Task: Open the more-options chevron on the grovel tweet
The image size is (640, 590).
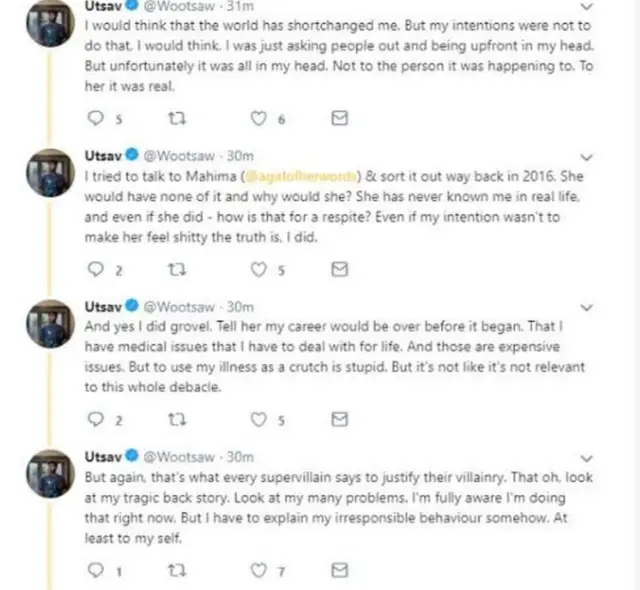Action: coord(587,307)
